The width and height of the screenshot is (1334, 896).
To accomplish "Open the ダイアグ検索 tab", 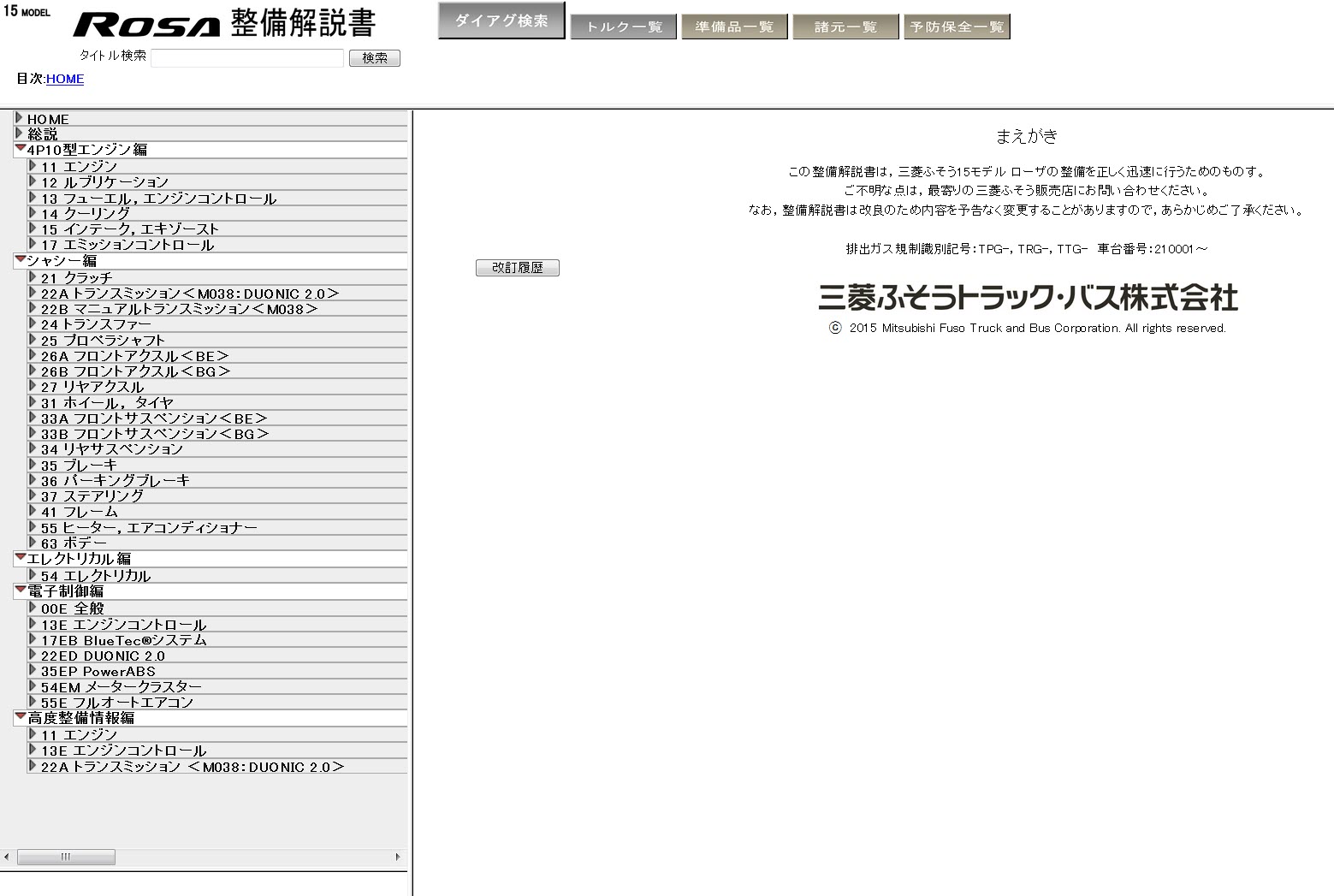I will point(501,21).
